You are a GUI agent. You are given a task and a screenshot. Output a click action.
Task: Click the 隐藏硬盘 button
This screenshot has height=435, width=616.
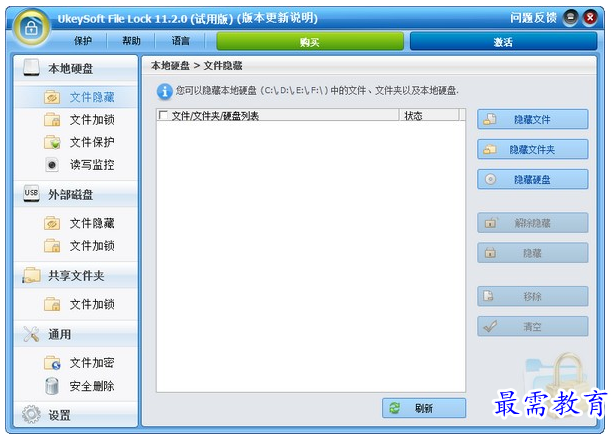[533, 180]
